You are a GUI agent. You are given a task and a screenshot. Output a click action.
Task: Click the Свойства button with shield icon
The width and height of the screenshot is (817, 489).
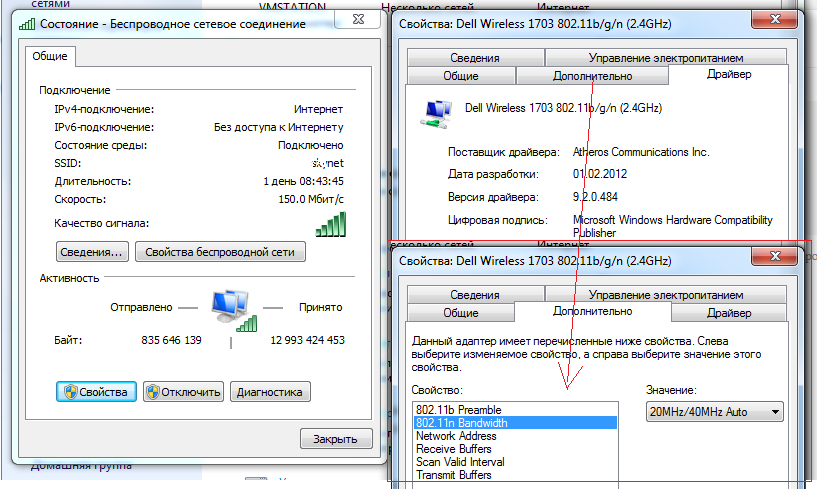tap(96, 392)
